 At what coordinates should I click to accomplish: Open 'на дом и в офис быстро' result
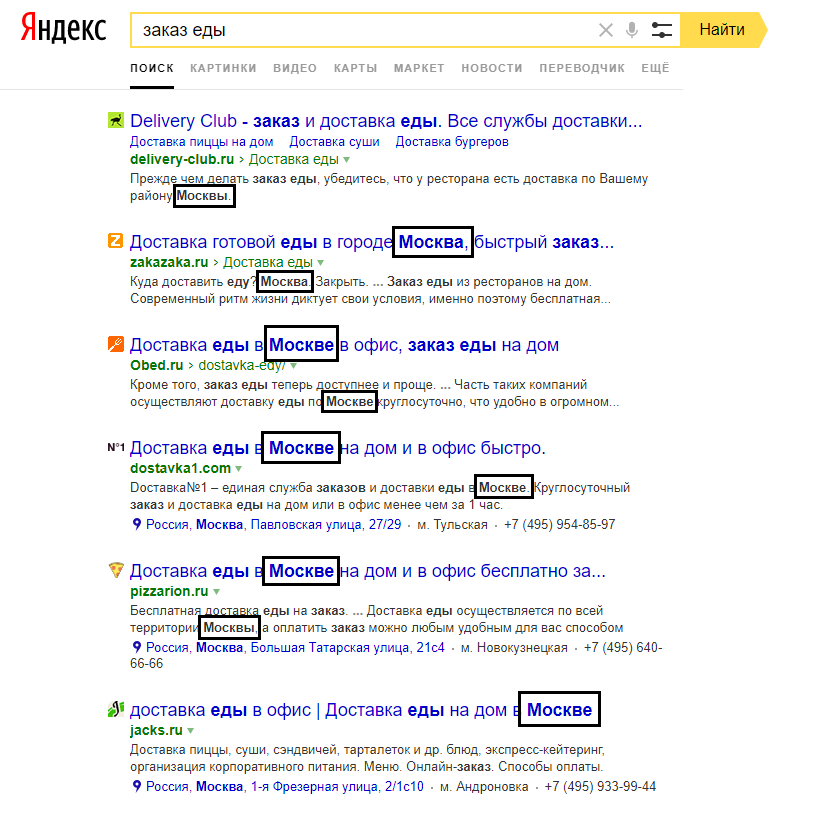pos(338,448)
